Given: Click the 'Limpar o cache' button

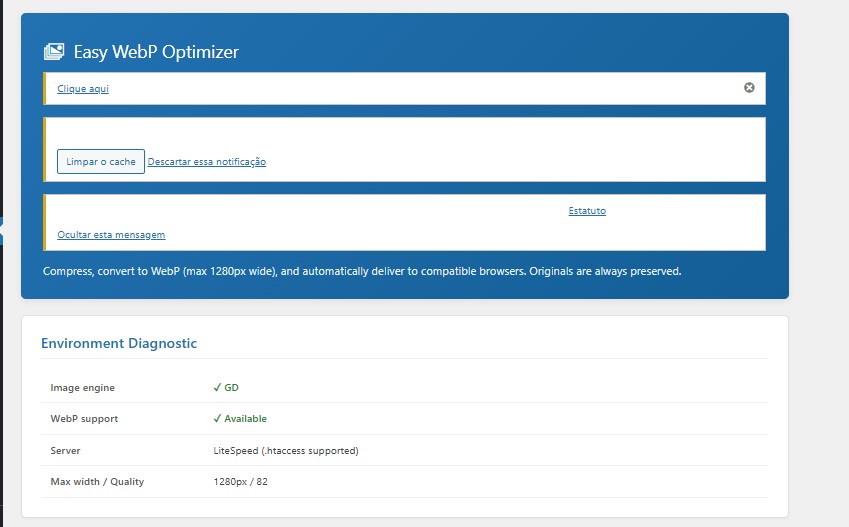Looking at the screenshot, I should (x=101, y=161).
